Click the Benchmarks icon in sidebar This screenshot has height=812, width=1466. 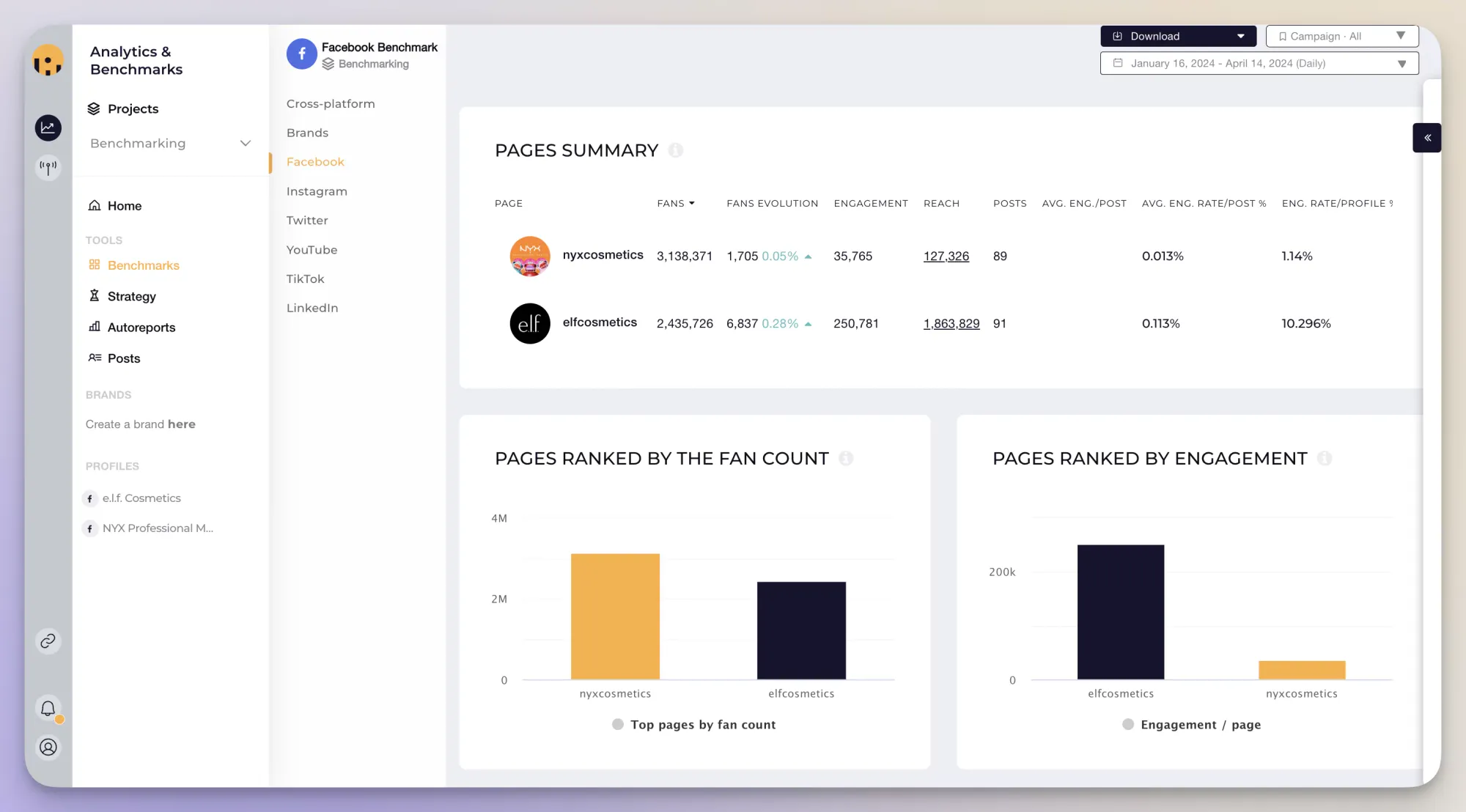[92, 265]
